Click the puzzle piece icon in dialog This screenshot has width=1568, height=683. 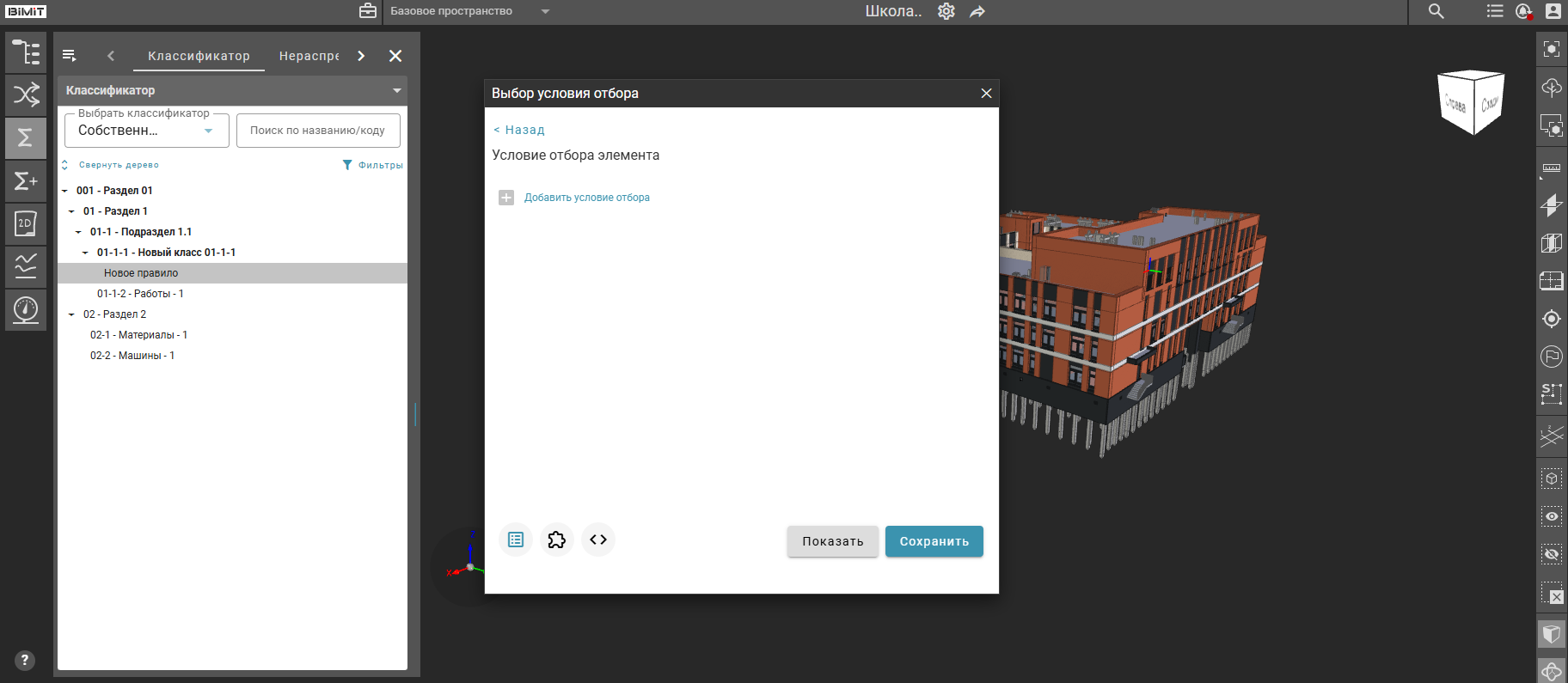coord(557,540)
